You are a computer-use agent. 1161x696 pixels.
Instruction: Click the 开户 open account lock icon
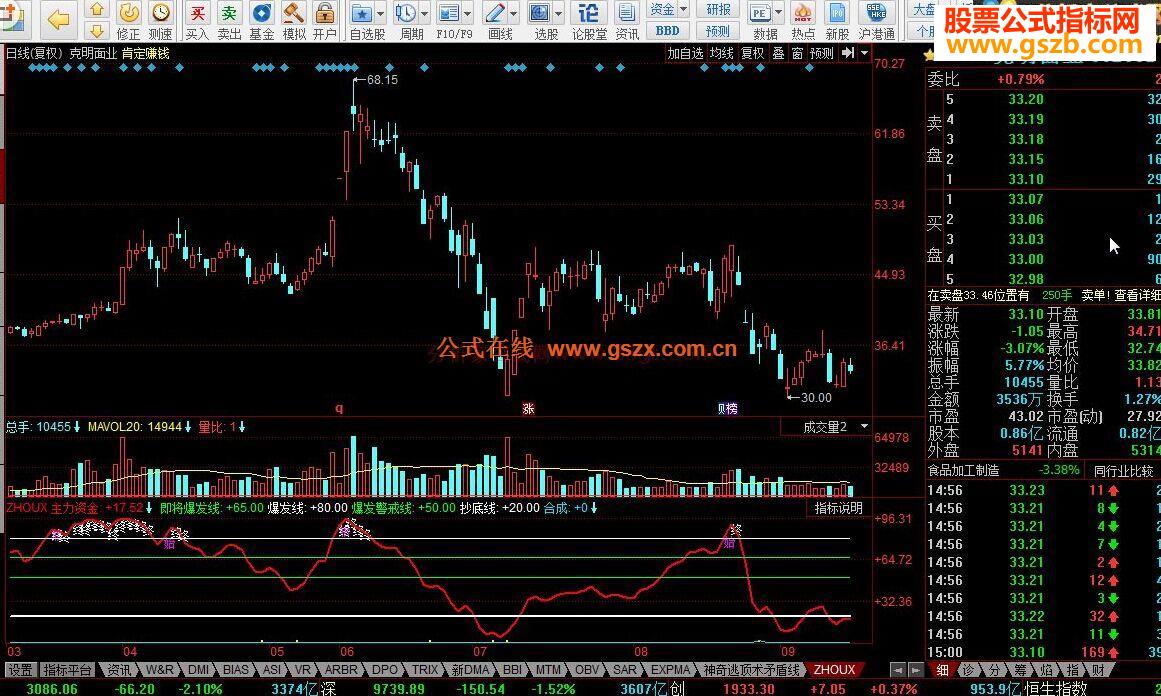pos(325,21)
